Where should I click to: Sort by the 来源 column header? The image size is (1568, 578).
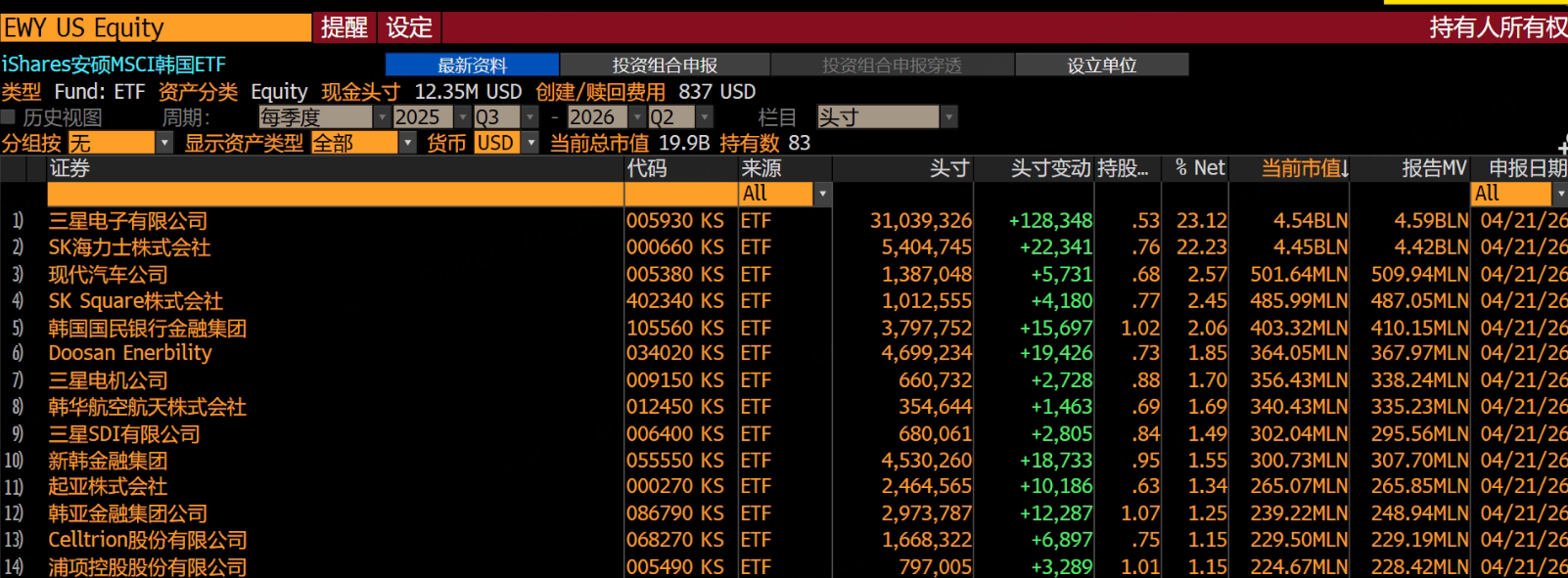[786, 168]
